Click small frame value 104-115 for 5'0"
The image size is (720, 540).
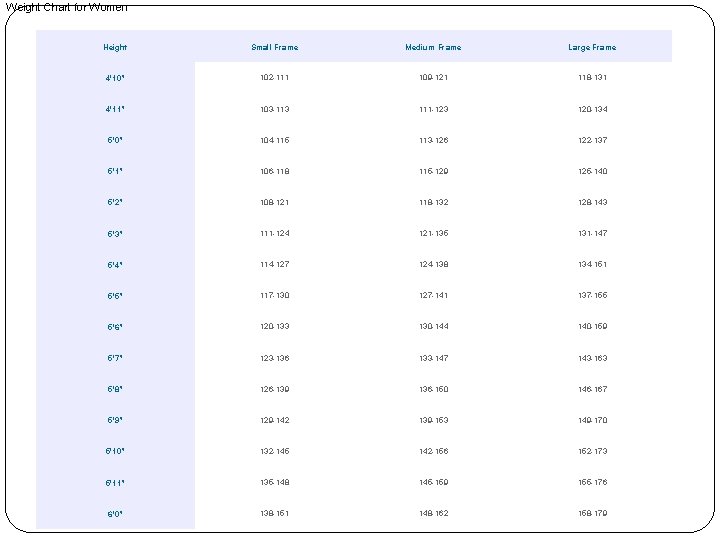[275, 140]
